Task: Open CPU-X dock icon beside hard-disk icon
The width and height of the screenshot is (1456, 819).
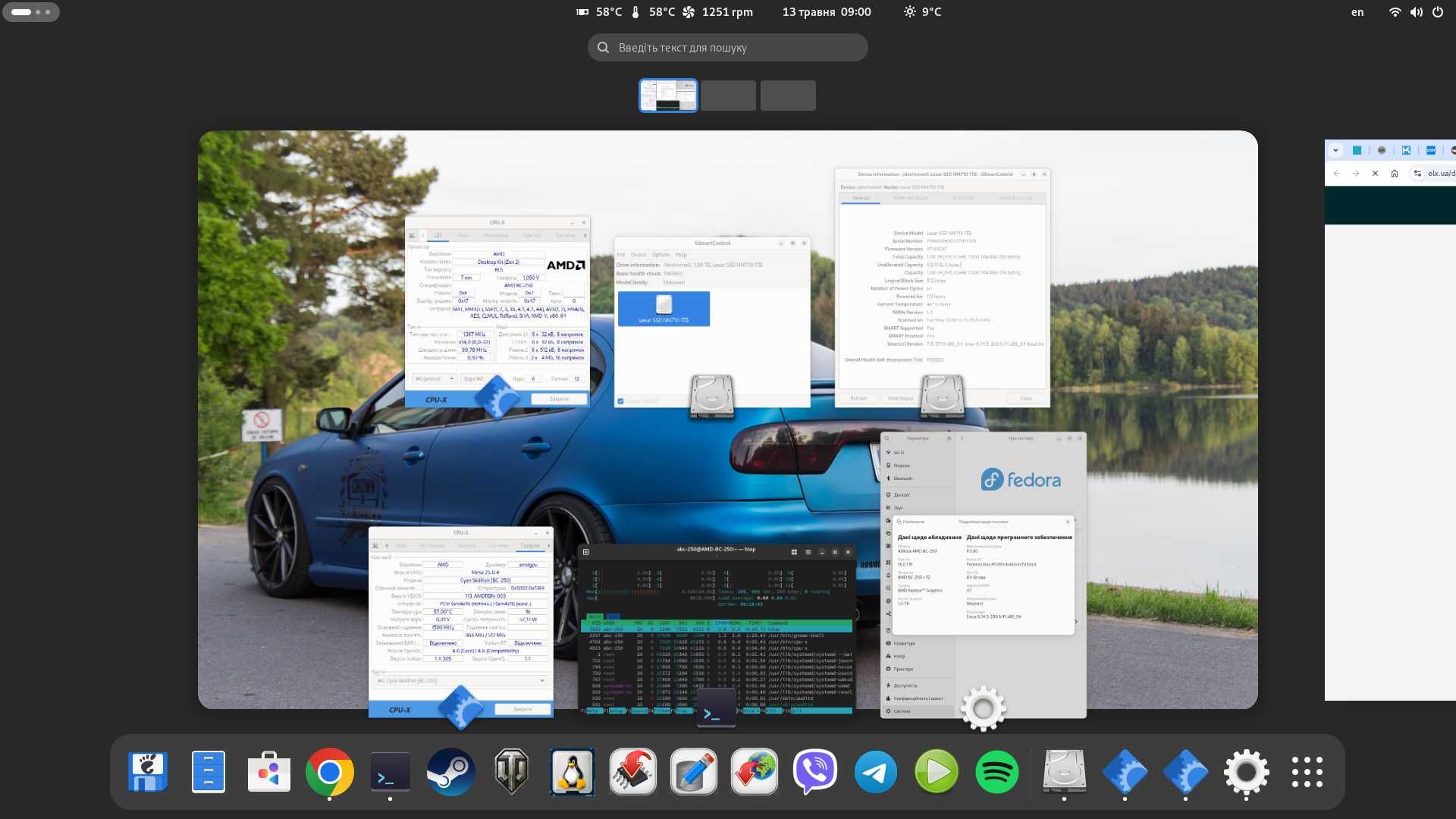Action: tap(1125, 772)
